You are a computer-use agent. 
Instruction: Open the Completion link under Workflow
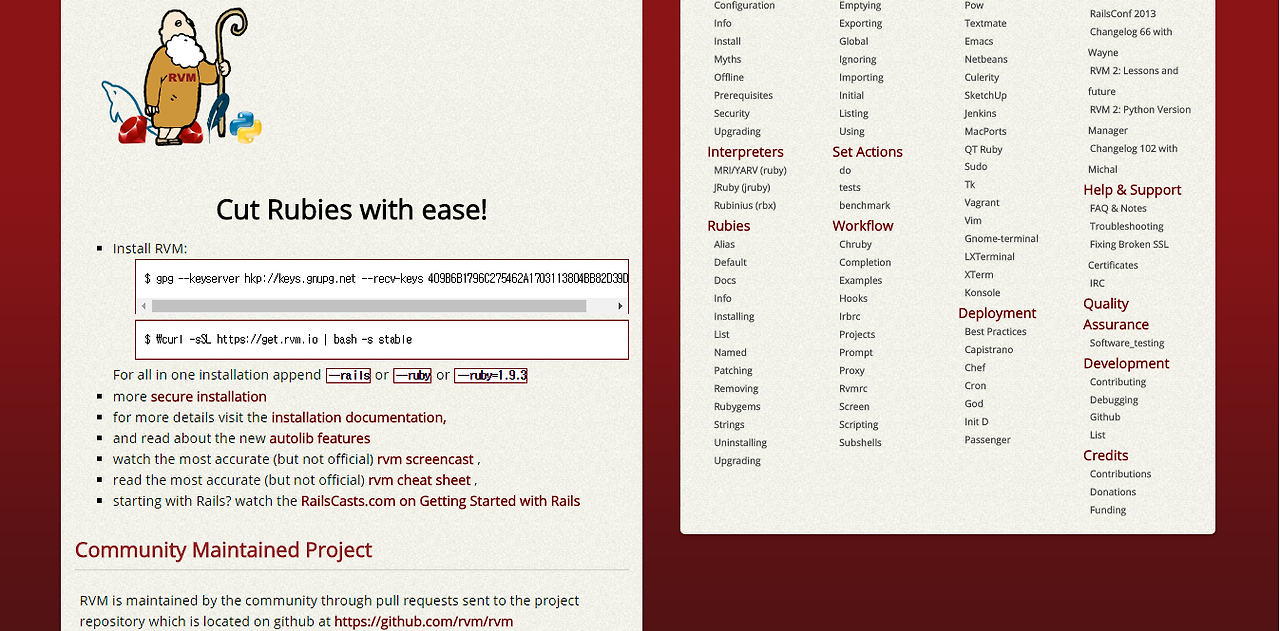[865, 263]
